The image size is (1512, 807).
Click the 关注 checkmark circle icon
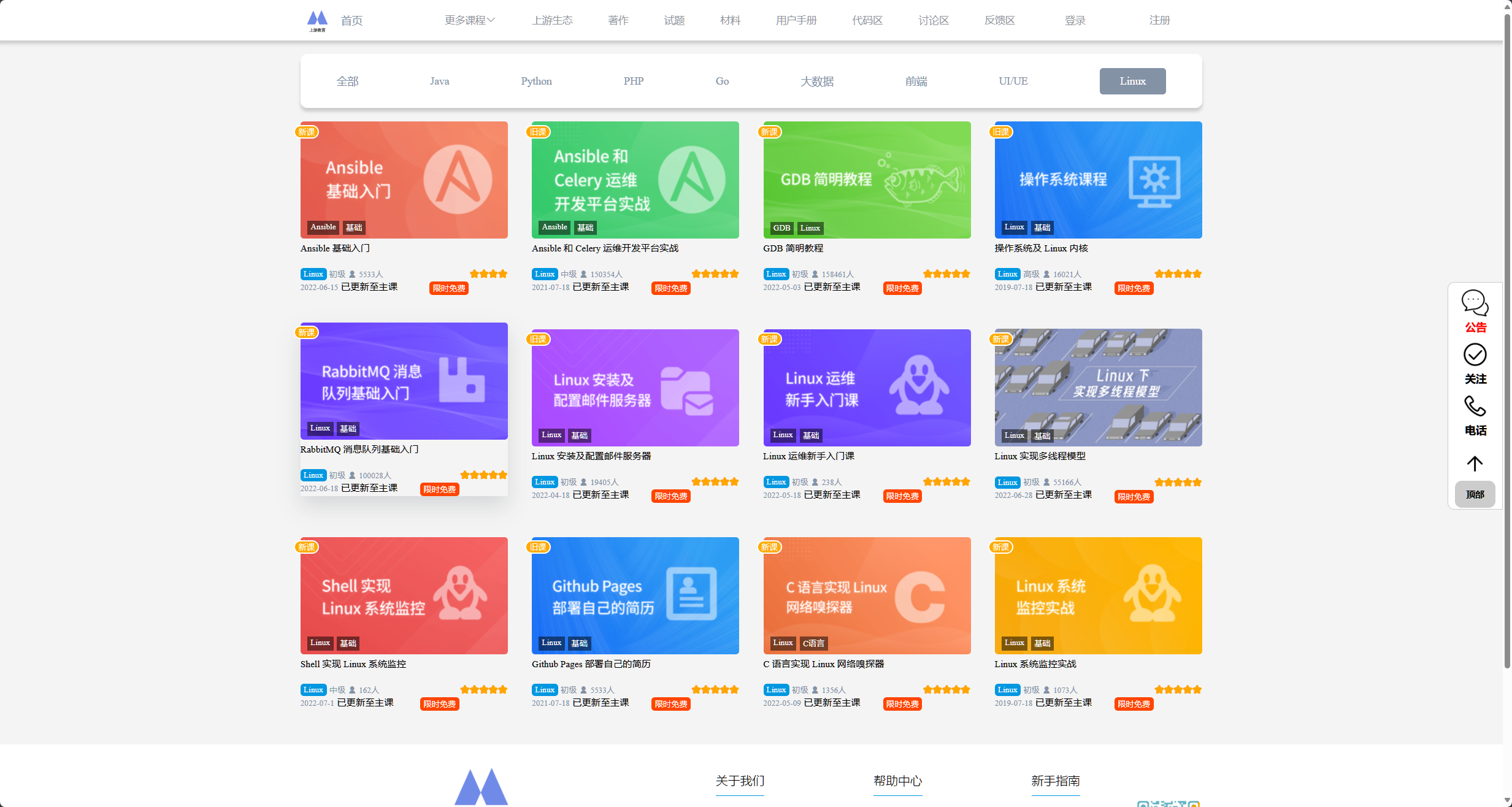point(1475,354)
